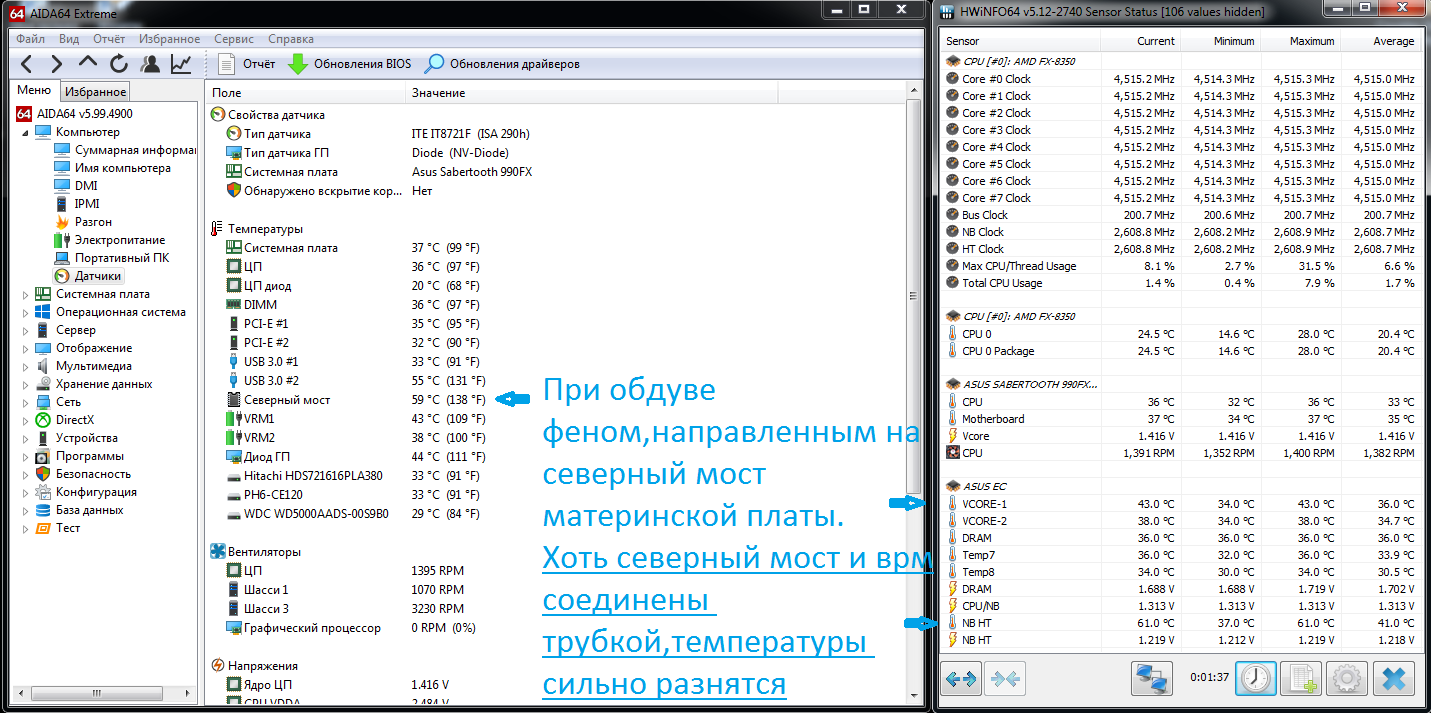Click the AIDA64 up-level arrow icon
This screenshot has height=713, width=1431.
88,64
